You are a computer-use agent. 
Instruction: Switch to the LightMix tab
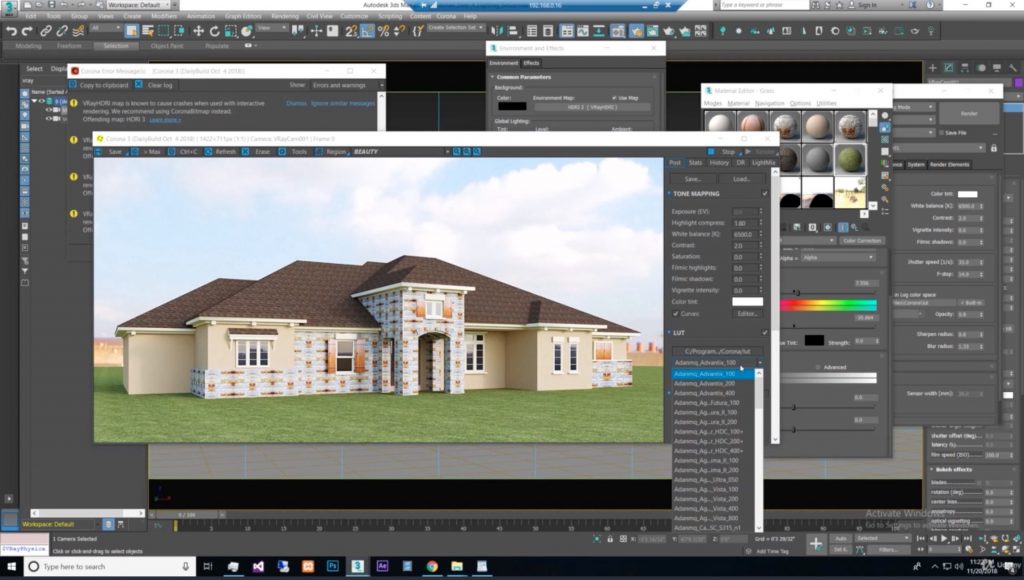pos(763,163)
